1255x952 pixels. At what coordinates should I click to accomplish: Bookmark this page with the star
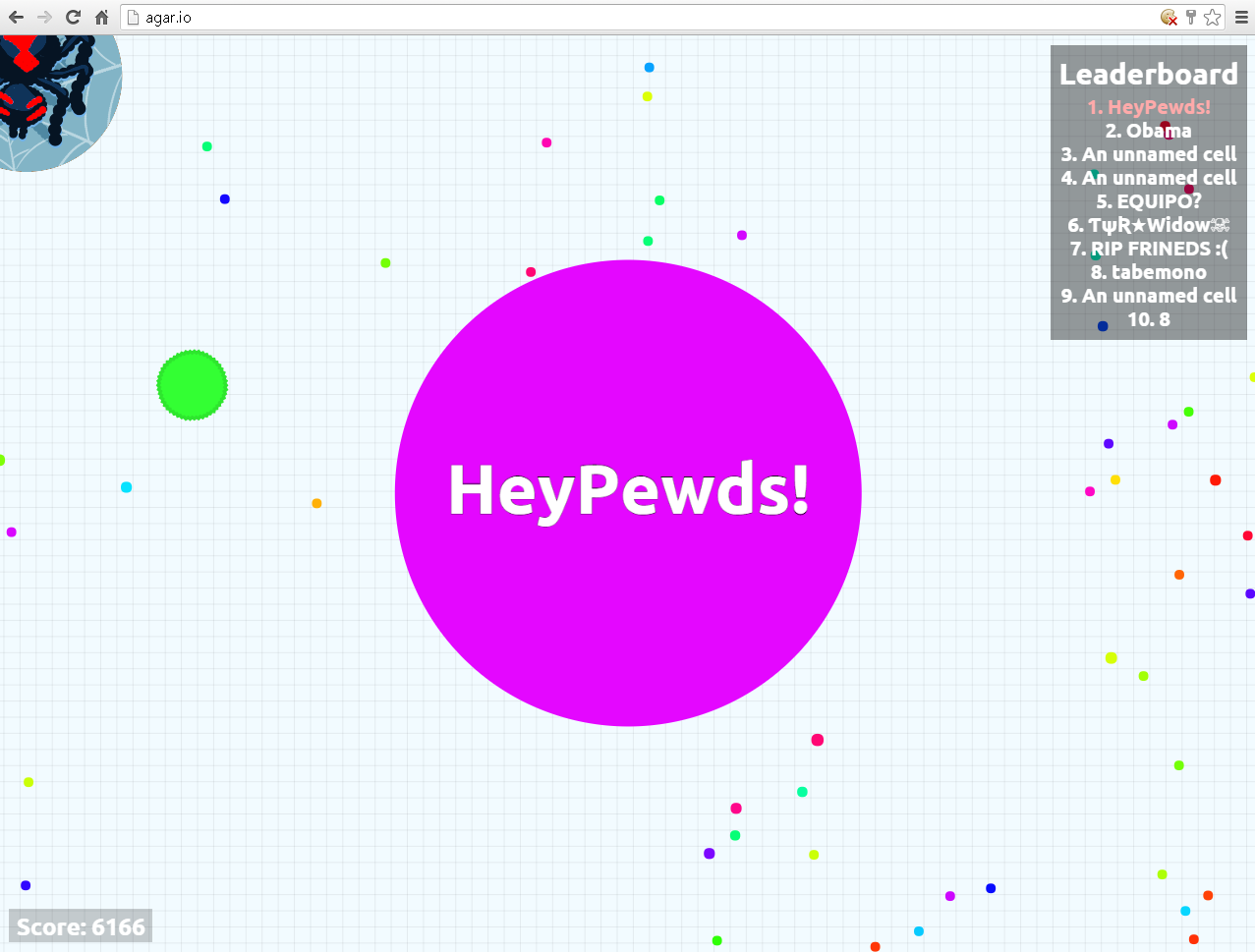pyautogui.click(x=1213, y=17)
